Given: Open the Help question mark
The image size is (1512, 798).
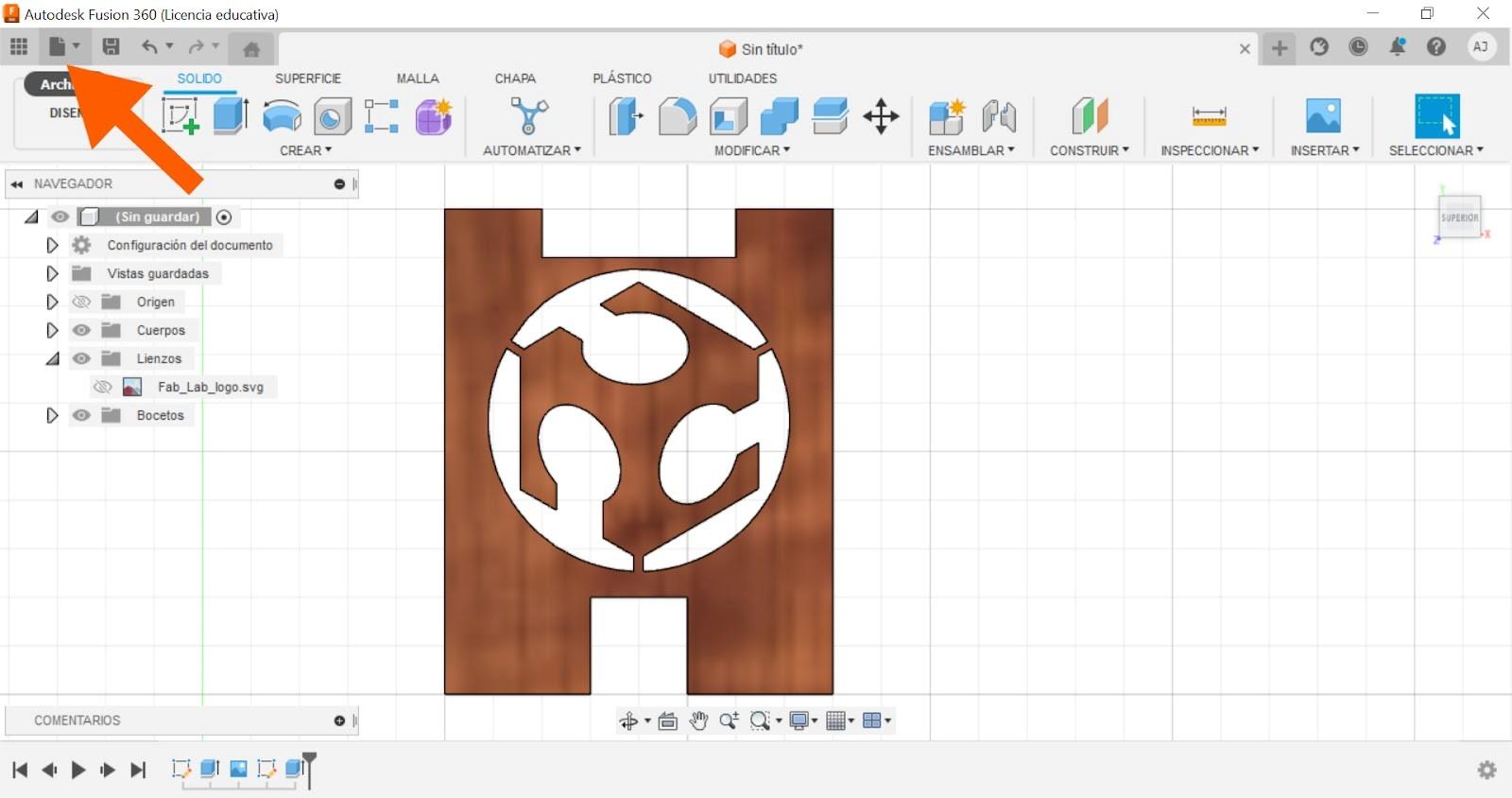Looking at the screenshot, I should tap(1436, 47).
